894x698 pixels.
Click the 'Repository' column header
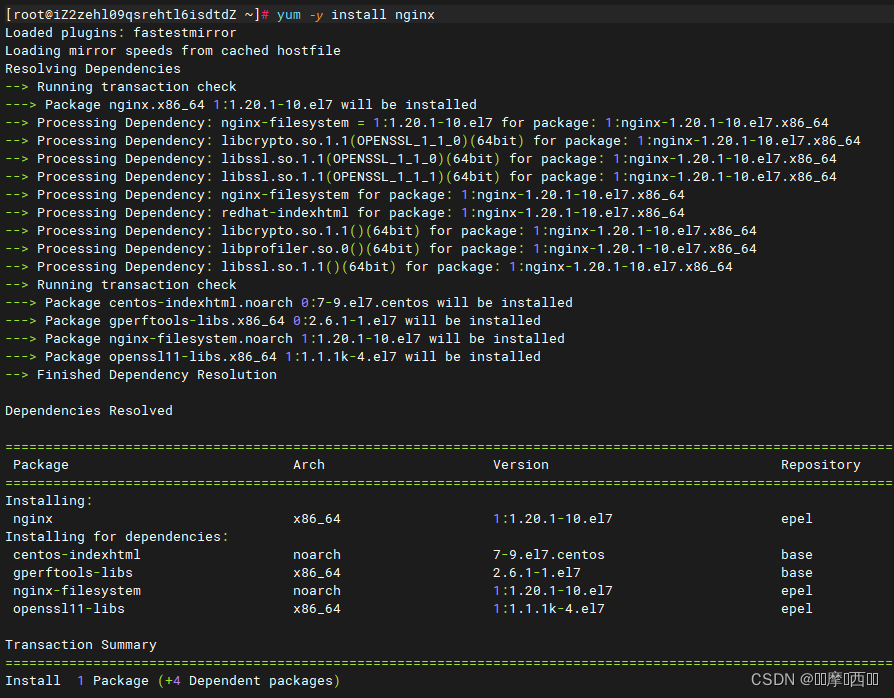pyautogui.click(x=820, y=465)
